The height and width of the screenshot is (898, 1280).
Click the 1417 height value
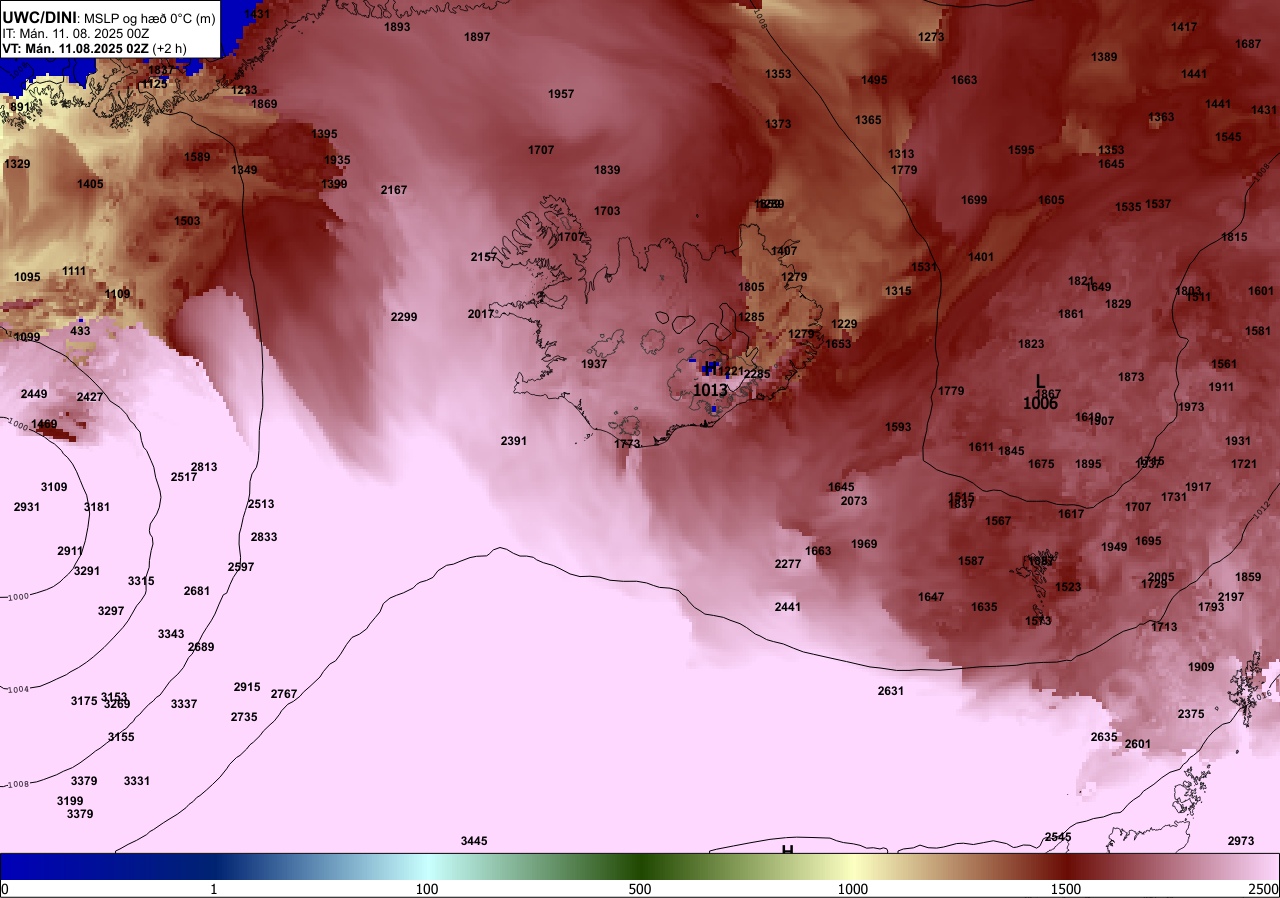1184,27
